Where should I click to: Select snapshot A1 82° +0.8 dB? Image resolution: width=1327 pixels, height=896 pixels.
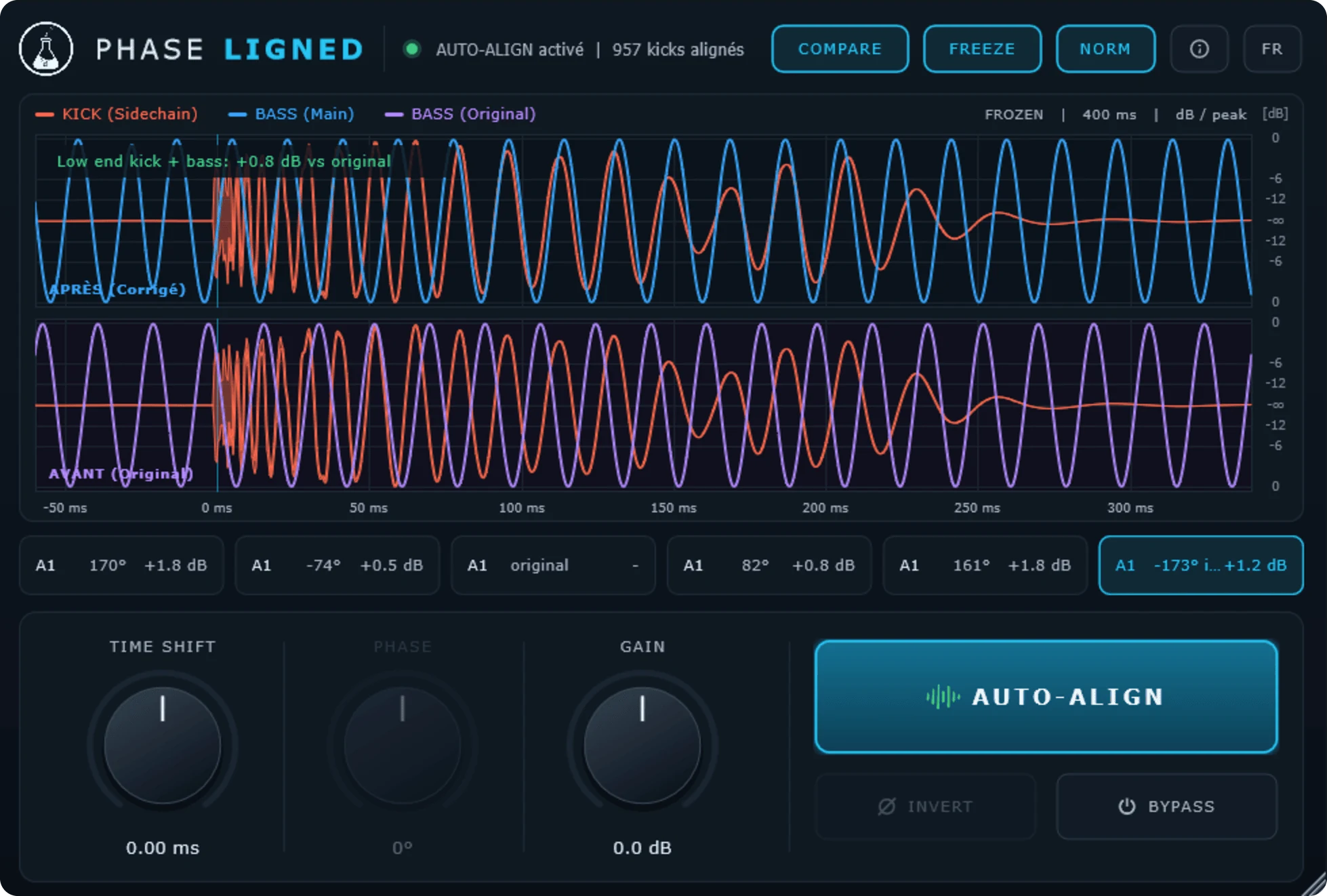769,565
